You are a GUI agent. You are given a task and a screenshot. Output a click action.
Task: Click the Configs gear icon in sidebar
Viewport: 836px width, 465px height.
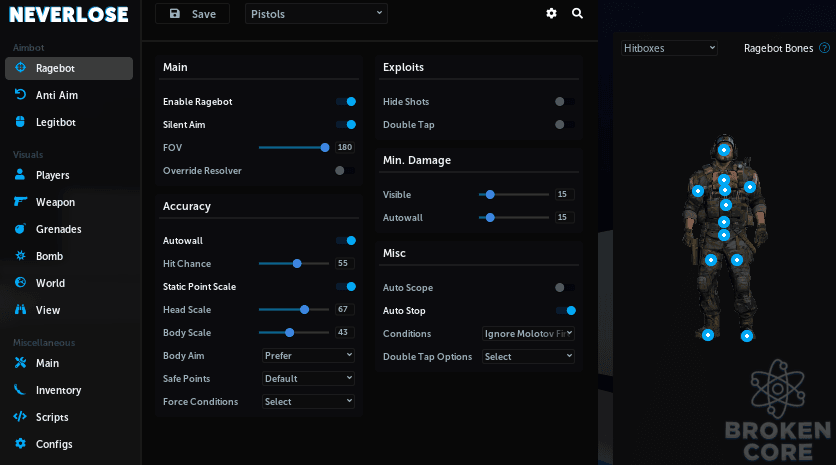pos(20,443)
